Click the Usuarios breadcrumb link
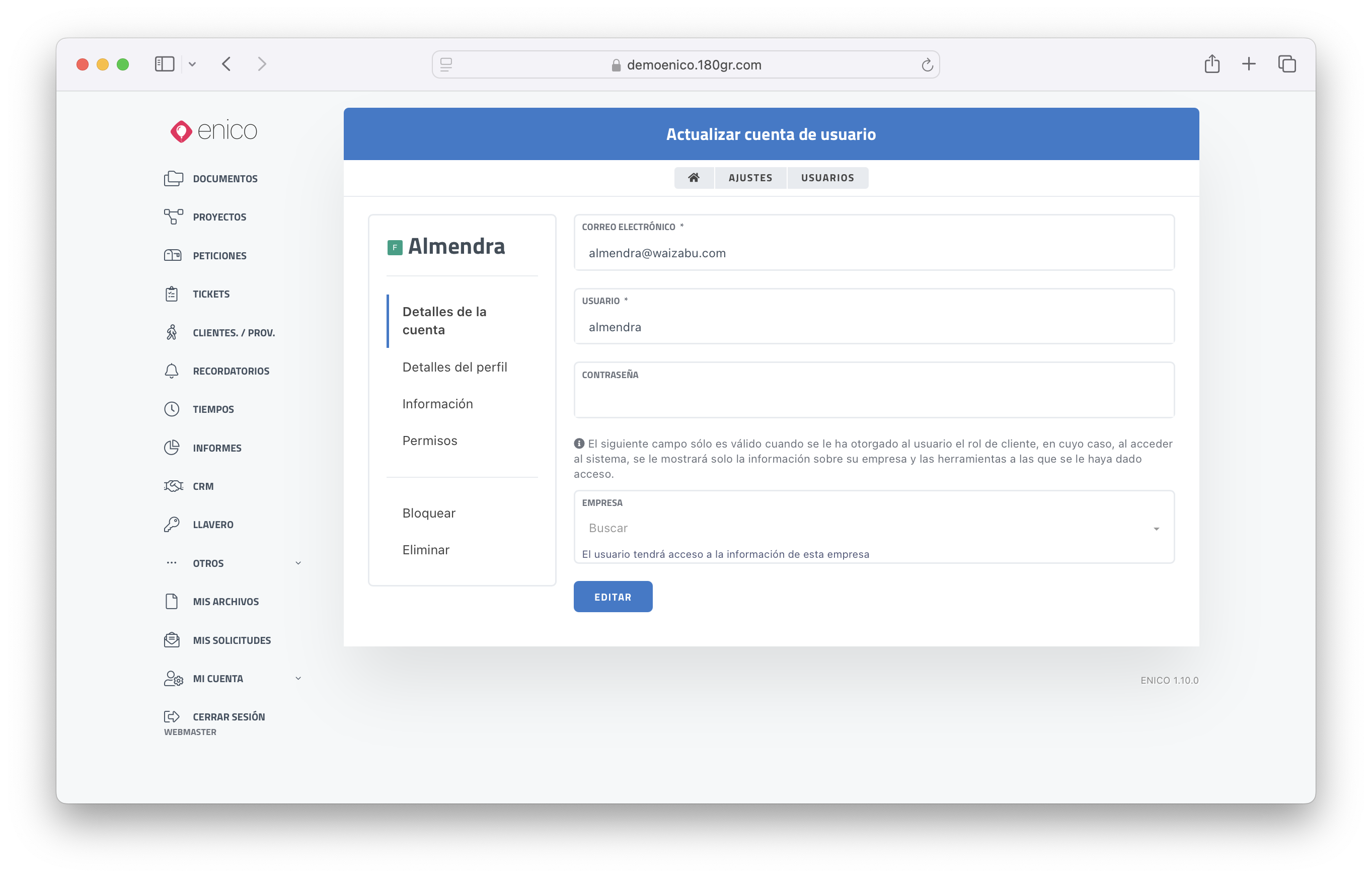The height and width of the screenshot is (878, 1372). [x=827, y=178]
